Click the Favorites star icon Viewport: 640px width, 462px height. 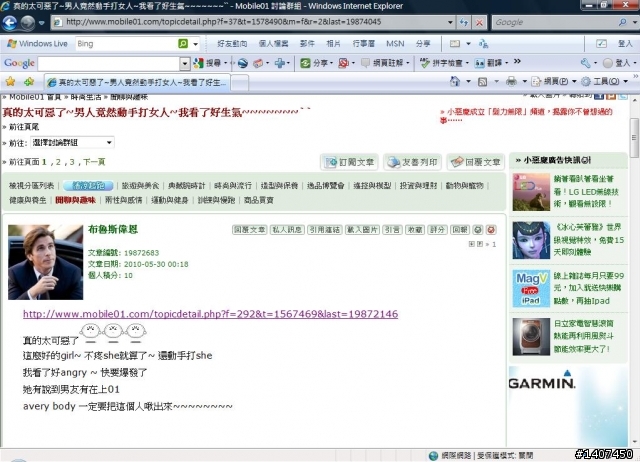click(x=10, y=82)
